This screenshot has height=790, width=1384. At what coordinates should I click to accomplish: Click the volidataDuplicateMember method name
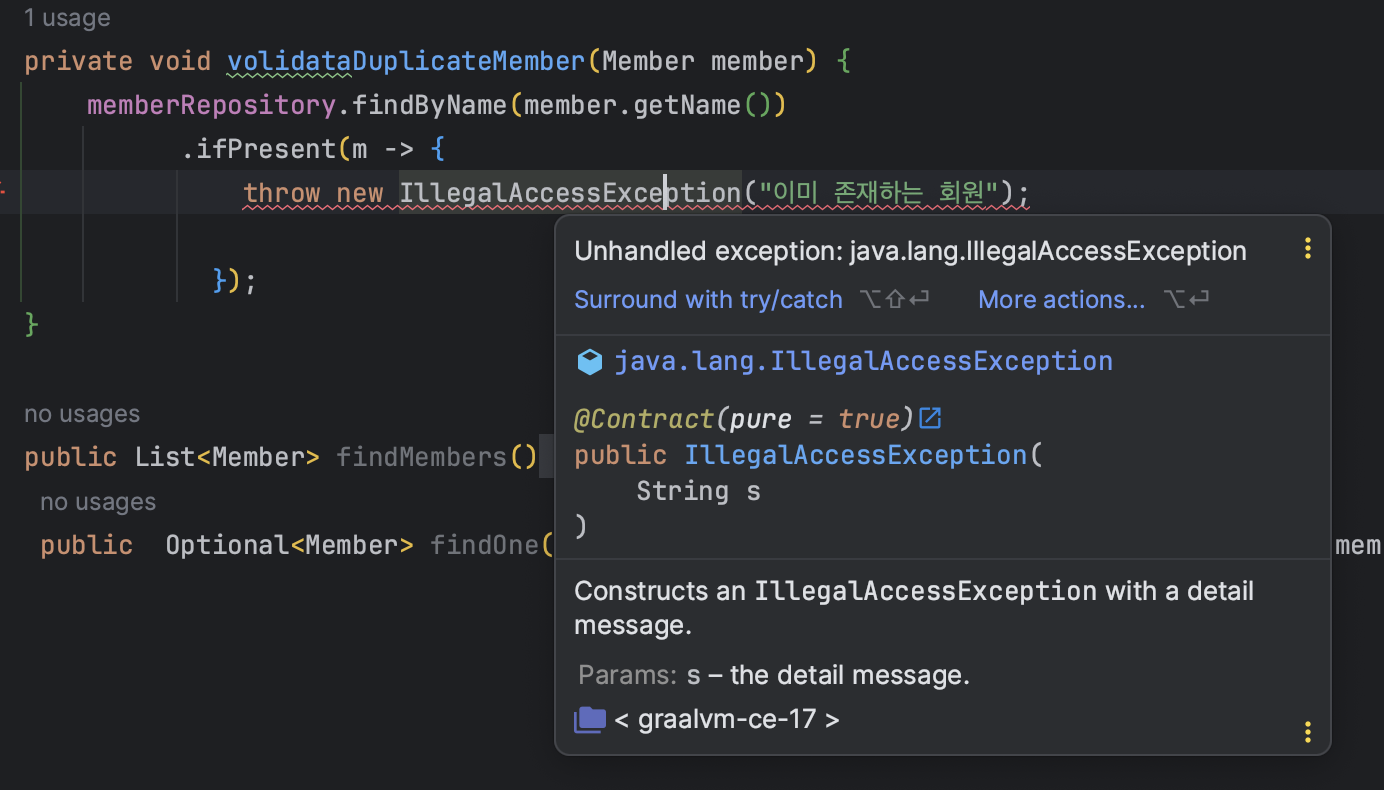tap(406, 61)
